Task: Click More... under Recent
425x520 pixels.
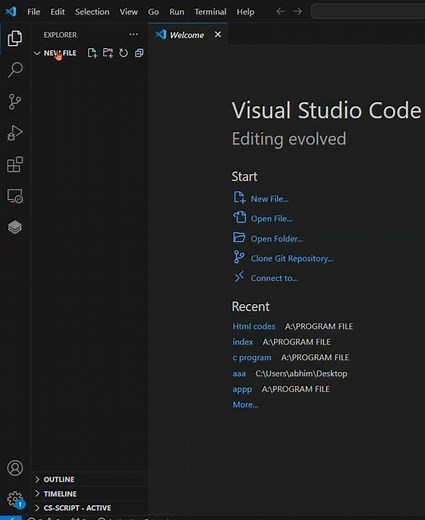Action: point(245,405)
